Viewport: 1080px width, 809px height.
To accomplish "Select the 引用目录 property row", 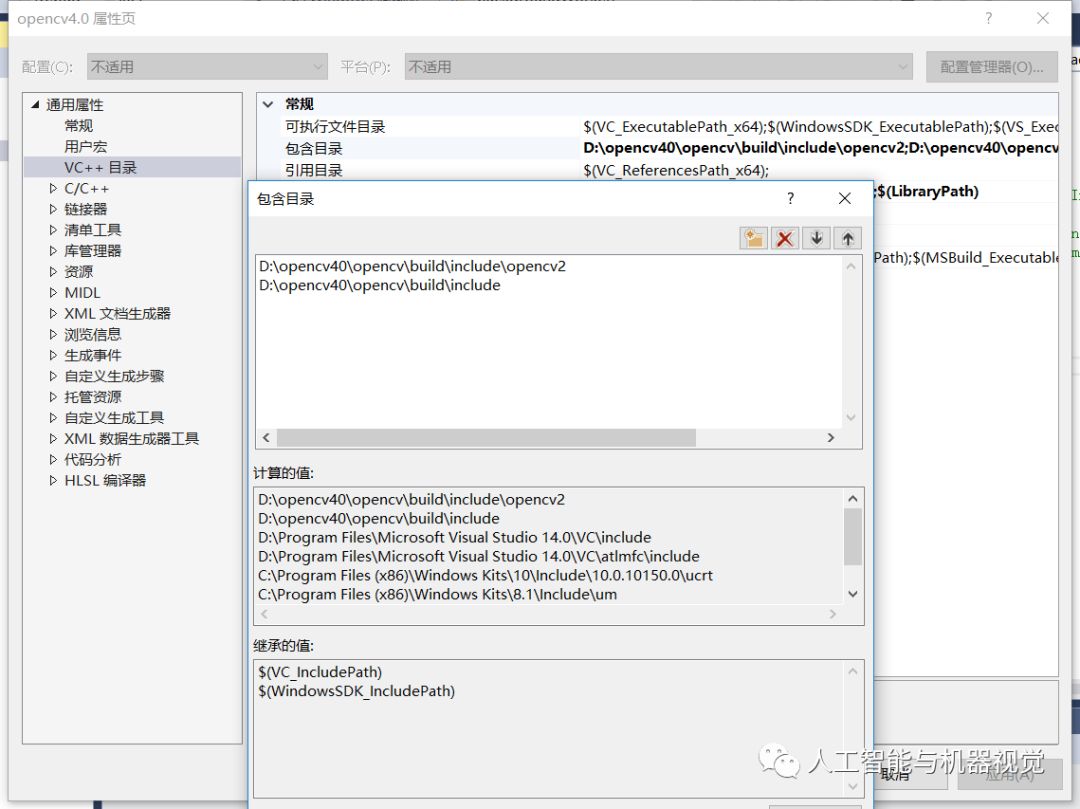I will click(314, 170).
